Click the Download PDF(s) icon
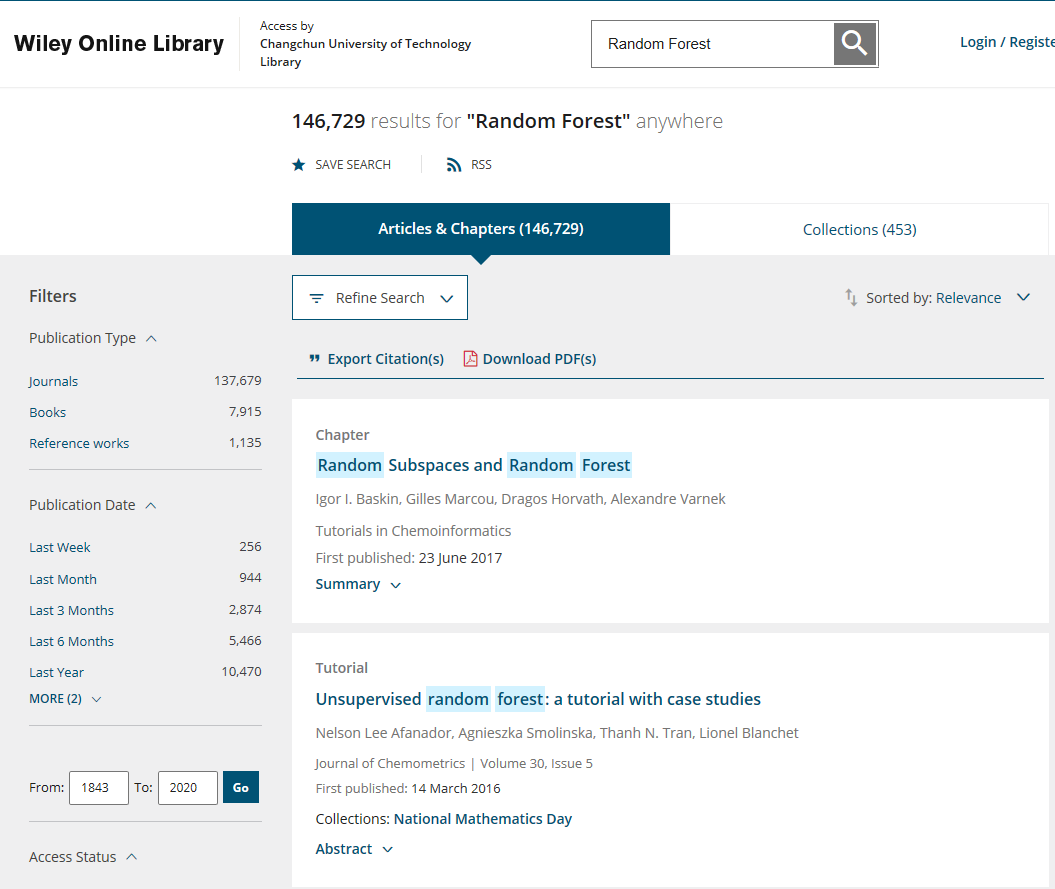This screenshot has height=889, width=1055. point(470,359)
